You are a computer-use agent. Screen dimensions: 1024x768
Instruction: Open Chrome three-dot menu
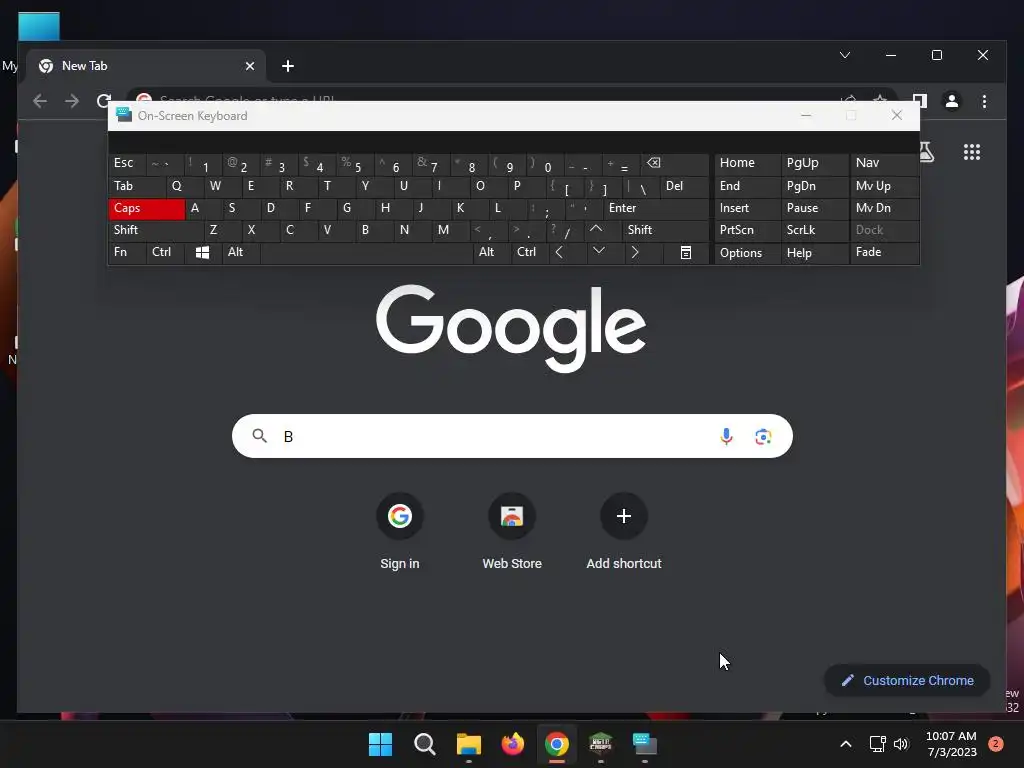(984, 101)
